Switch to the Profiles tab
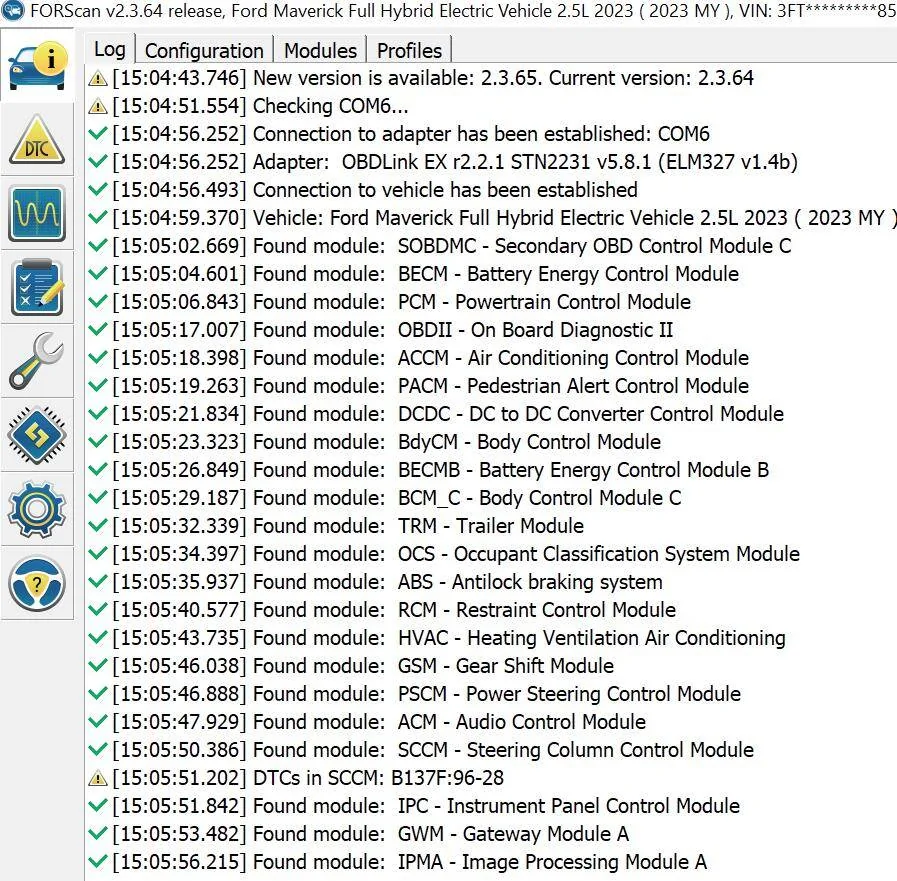 409,50
